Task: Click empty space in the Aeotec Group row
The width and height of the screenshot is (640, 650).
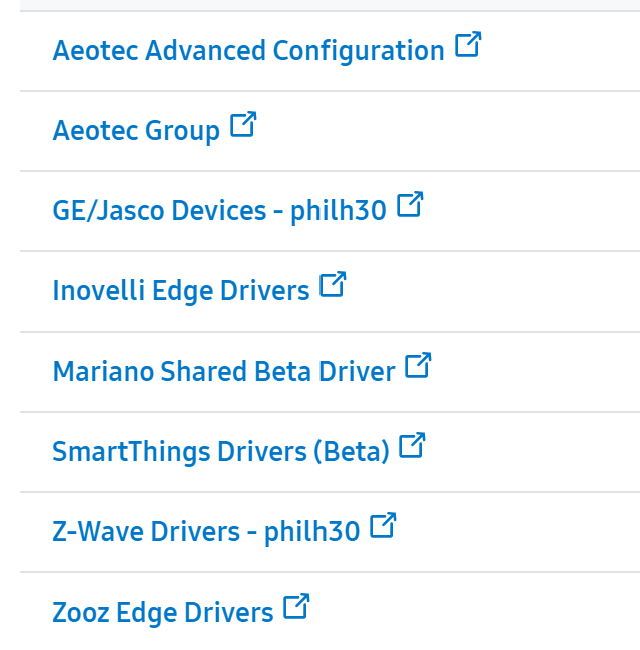Action: (x=480, y=131)
